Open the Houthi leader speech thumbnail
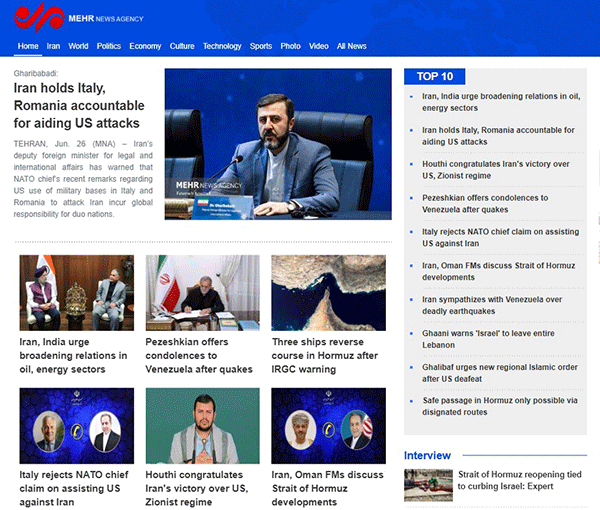This screenshot has width=600, height=510. [x=202, y=426]
